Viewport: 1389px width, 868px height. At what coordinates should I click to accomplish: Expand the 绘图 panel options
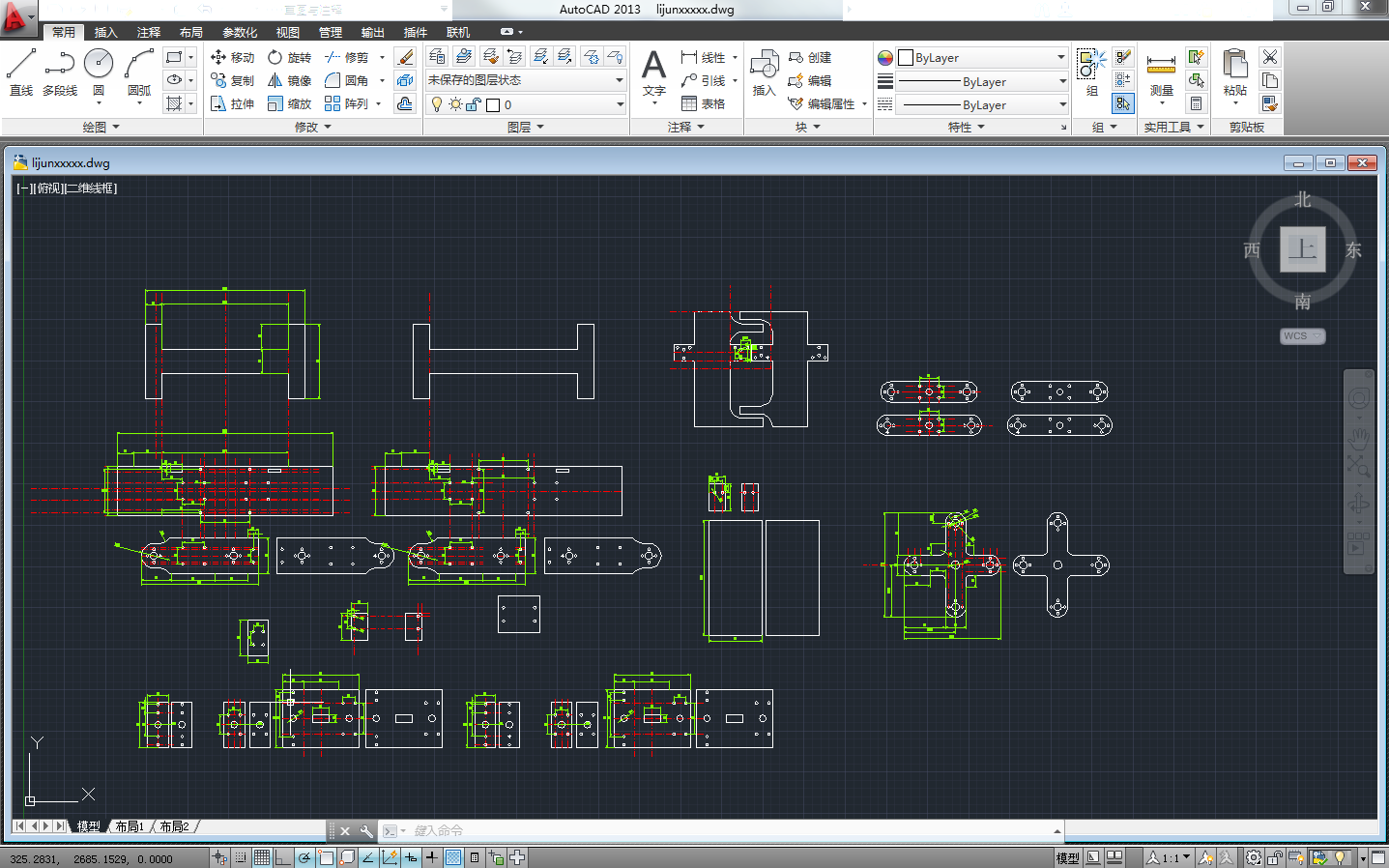tap(101, 127)
